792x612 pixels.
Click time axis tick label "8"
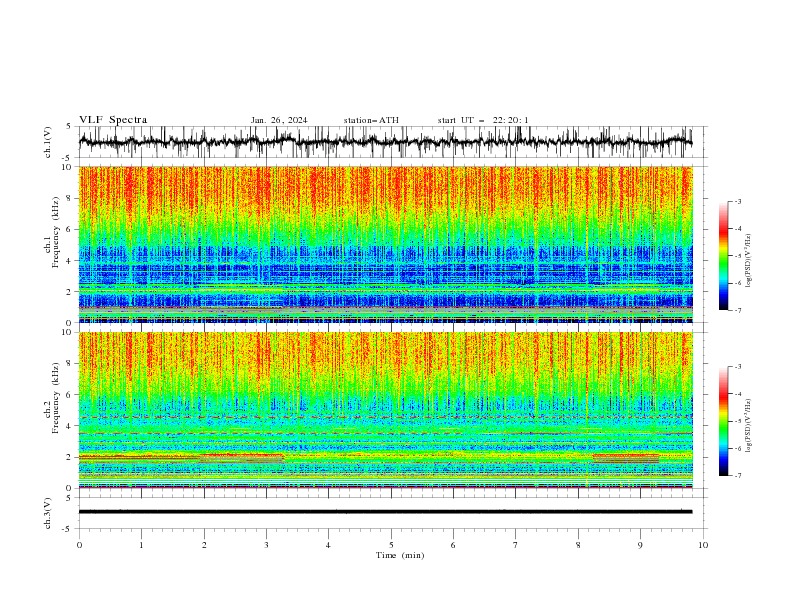[578, 545]
